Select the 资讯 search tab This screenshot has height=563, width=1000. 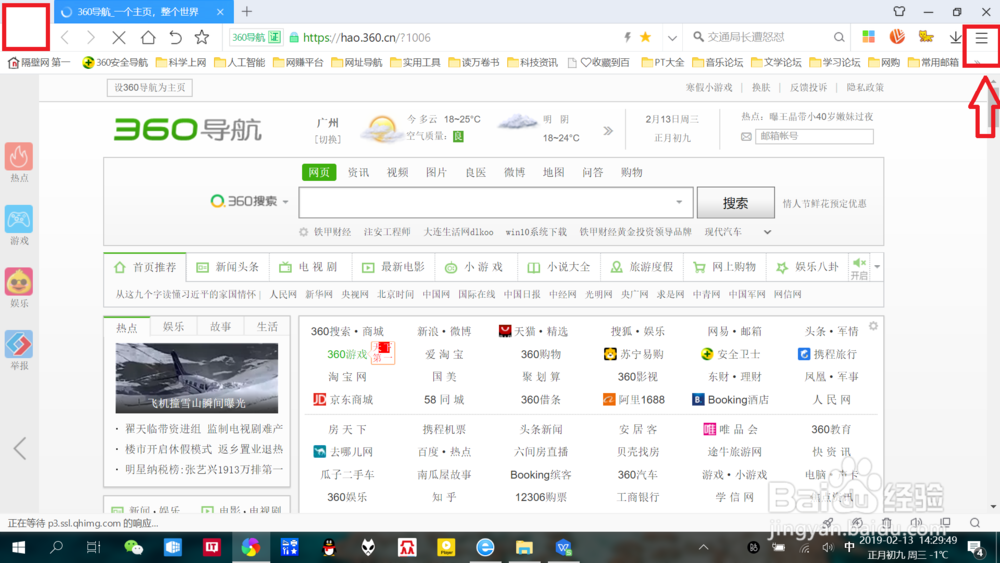pos(358,172)
